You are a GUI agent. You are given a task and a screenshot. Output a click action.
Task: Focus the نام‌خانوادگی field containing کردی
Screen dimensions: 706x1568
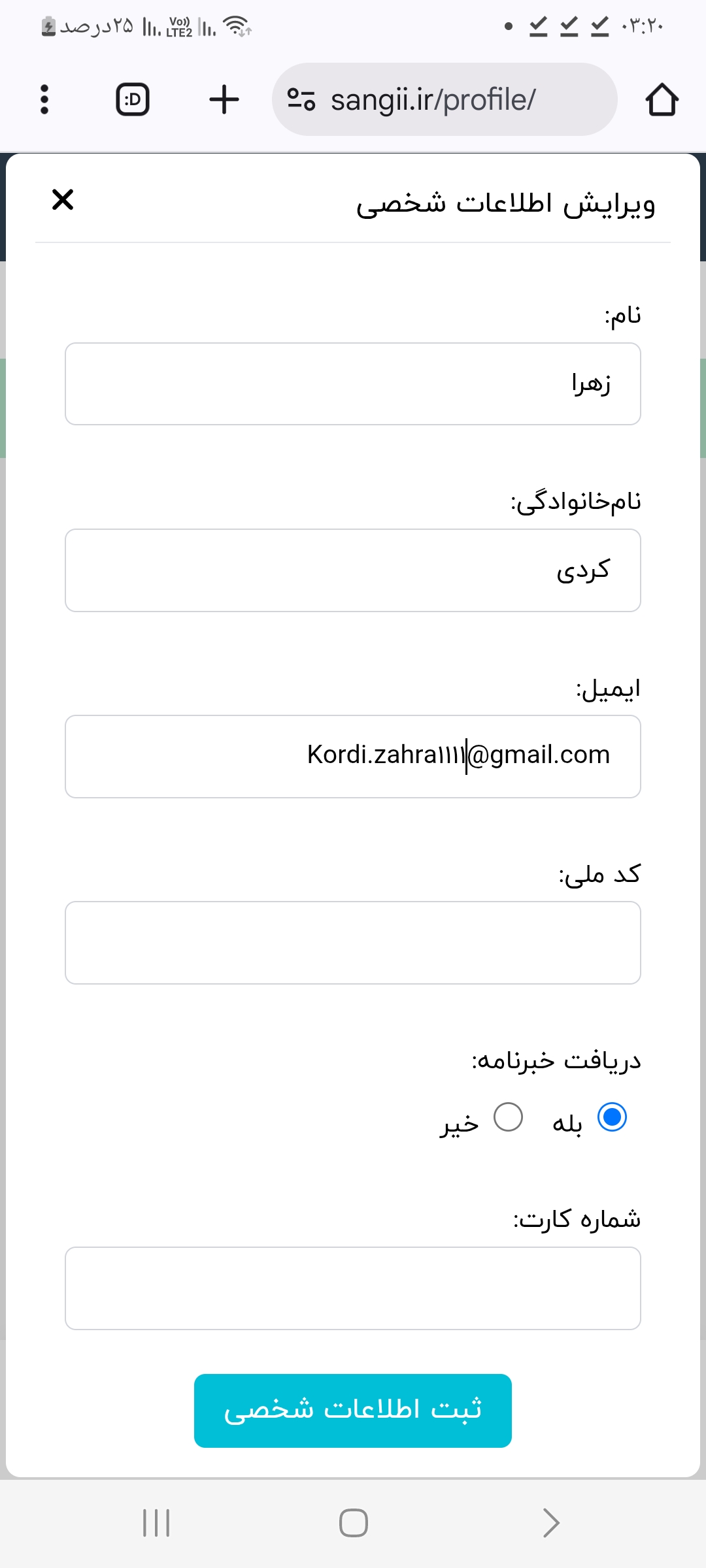(353, 570)
